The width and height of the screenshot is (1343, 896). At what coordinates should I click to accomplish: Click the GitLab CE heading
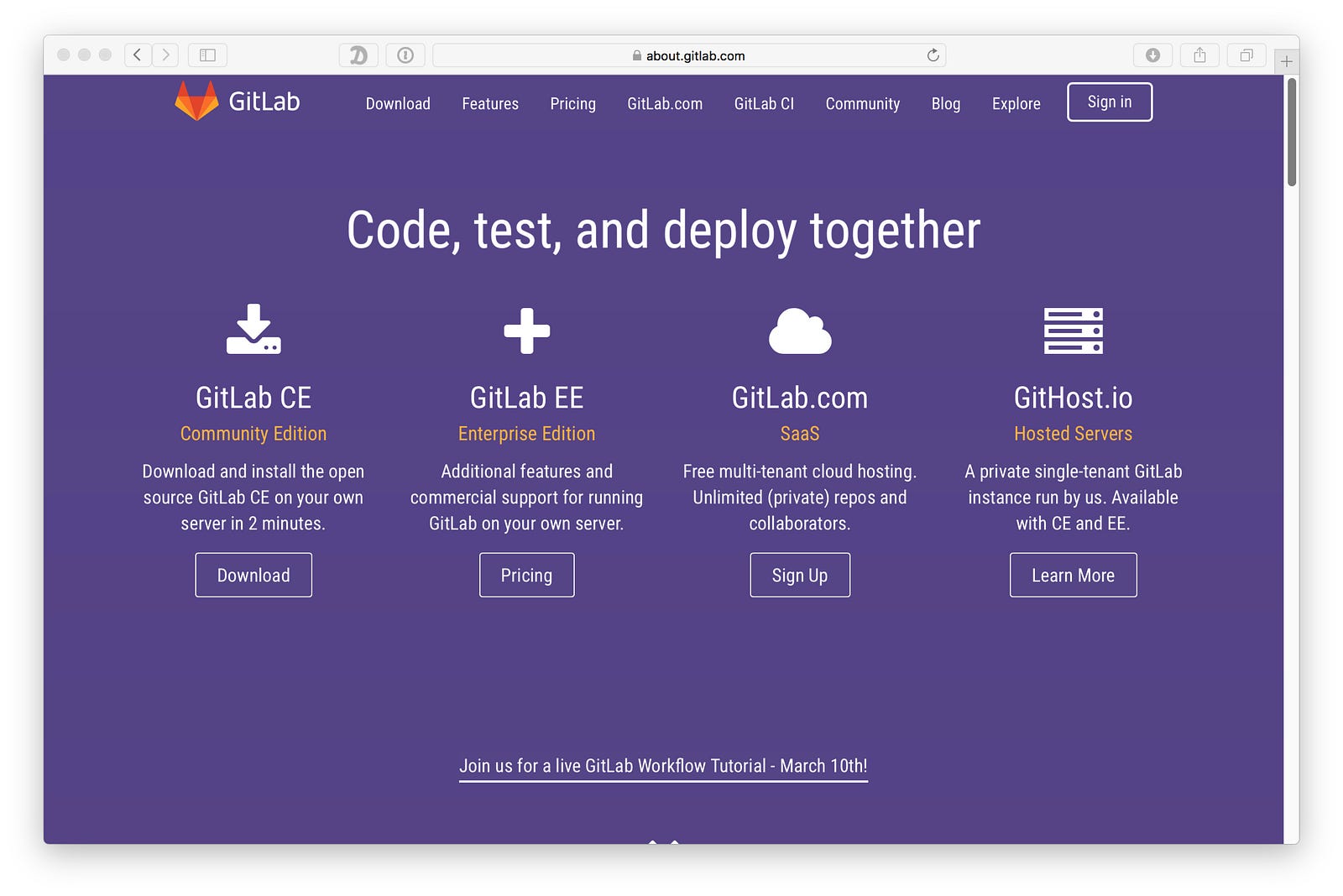point(253,398)
